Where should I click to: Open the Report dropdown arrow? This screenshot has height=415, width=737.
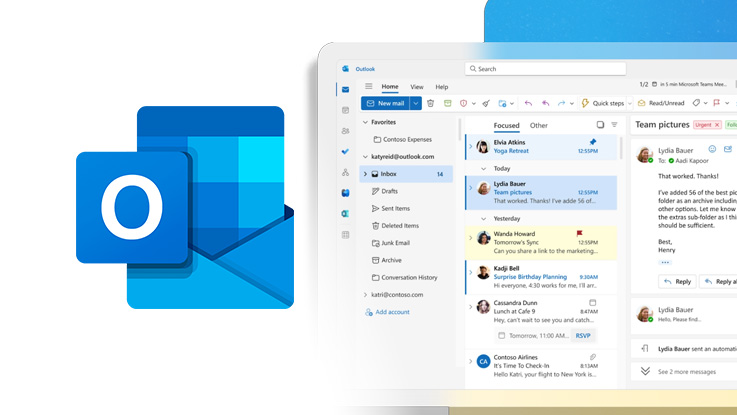pyautogui.click(x=473, y=103)
